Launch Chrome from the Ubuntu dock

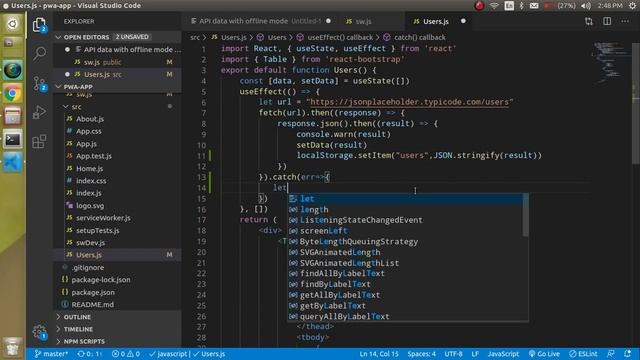[13, 94]
